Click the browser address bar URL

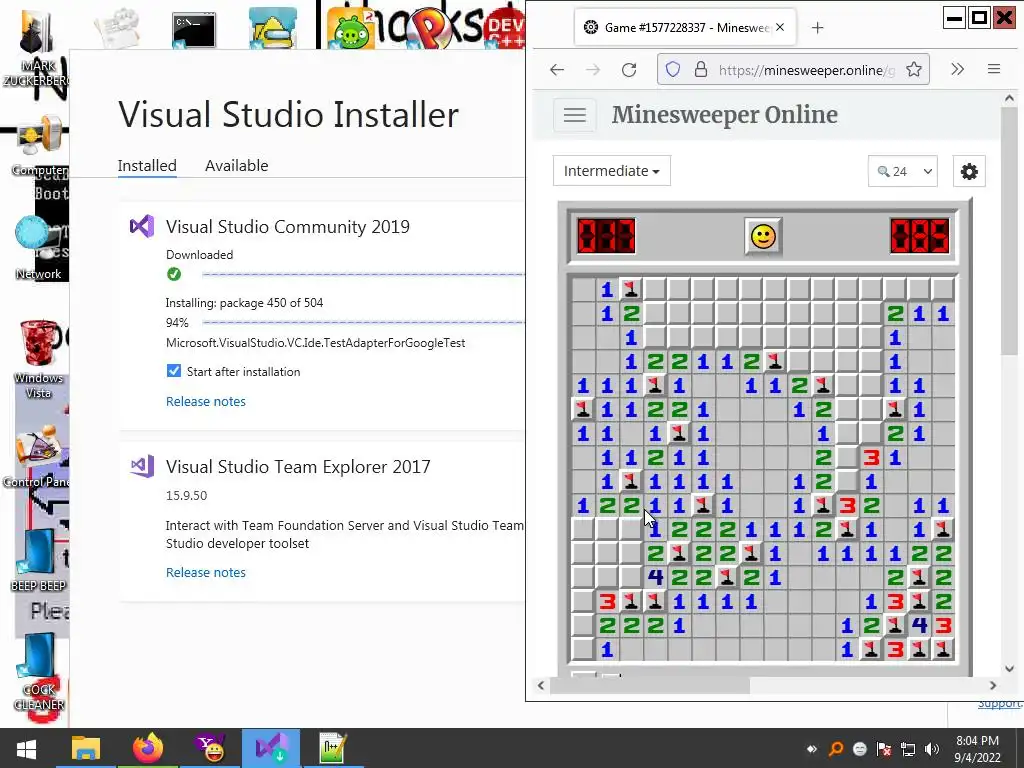(x=807, y=70)
